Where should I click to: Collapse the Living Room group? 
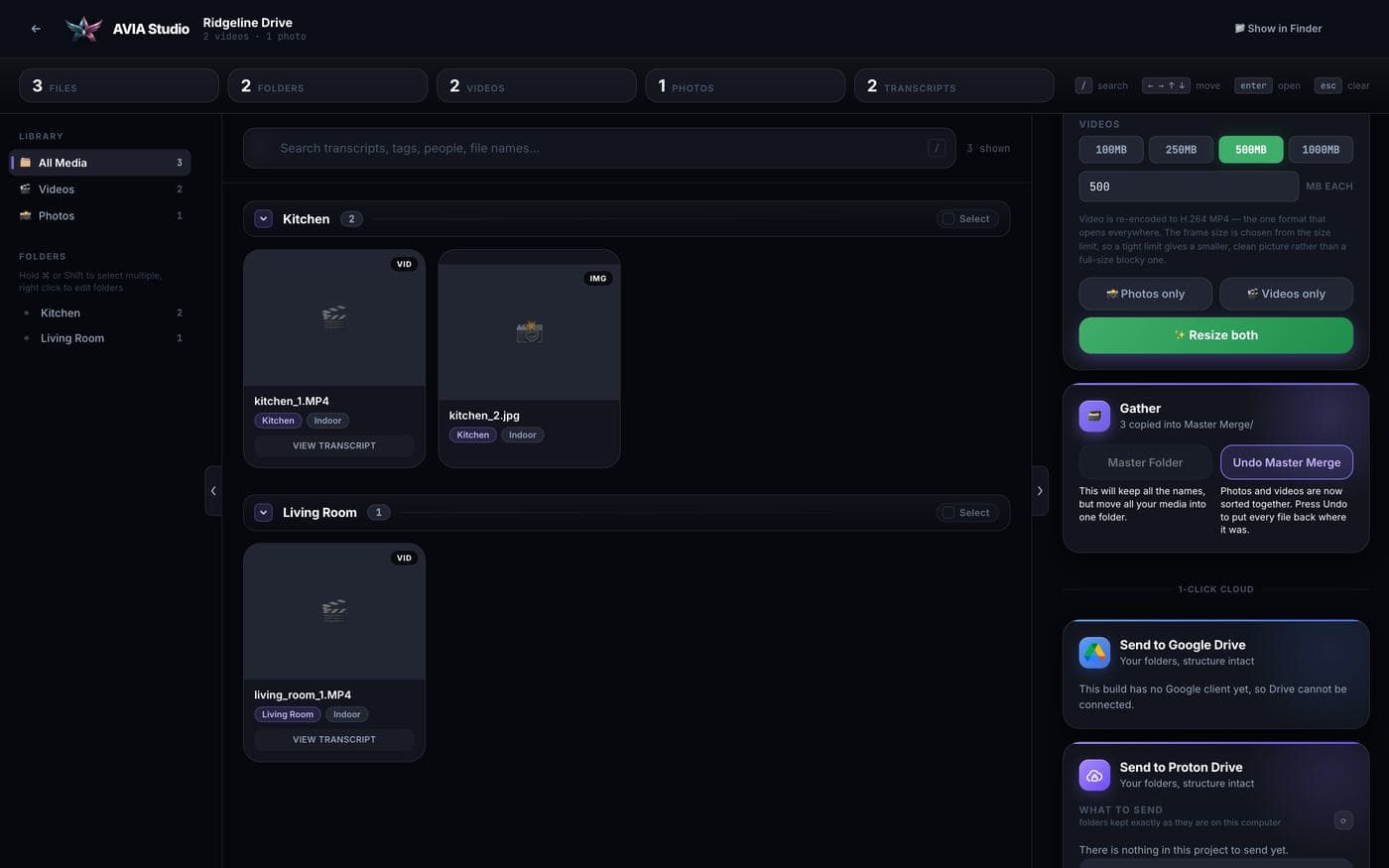point(263,513)
